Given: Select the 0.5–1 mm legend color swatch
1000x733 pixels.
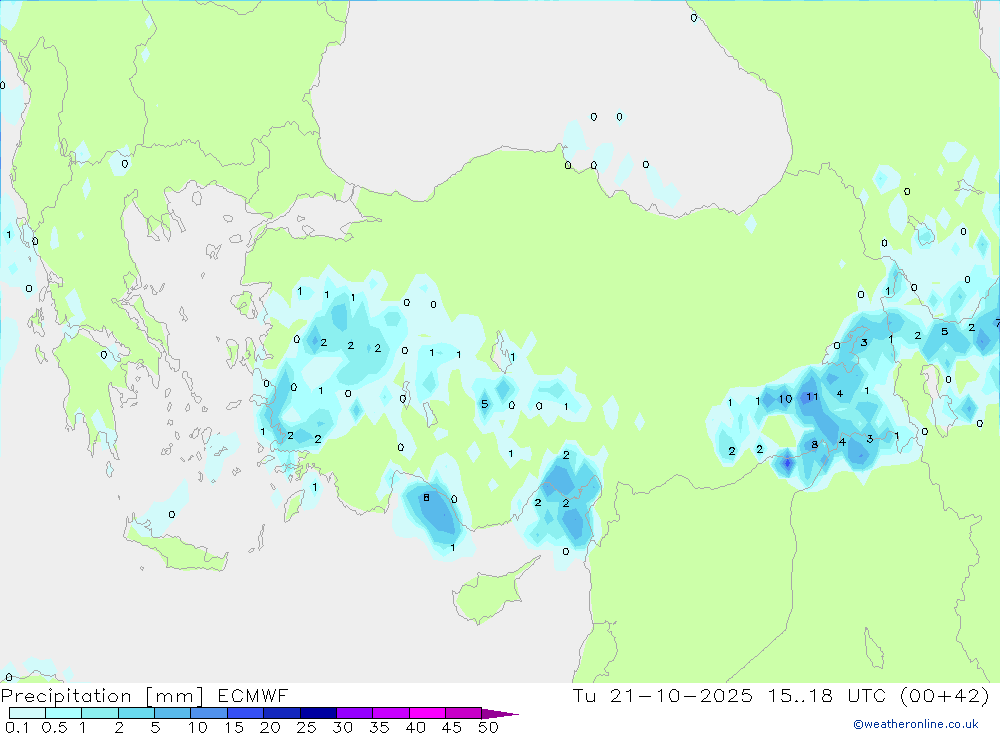Looking at the screenshot, I should click(64, 713).
